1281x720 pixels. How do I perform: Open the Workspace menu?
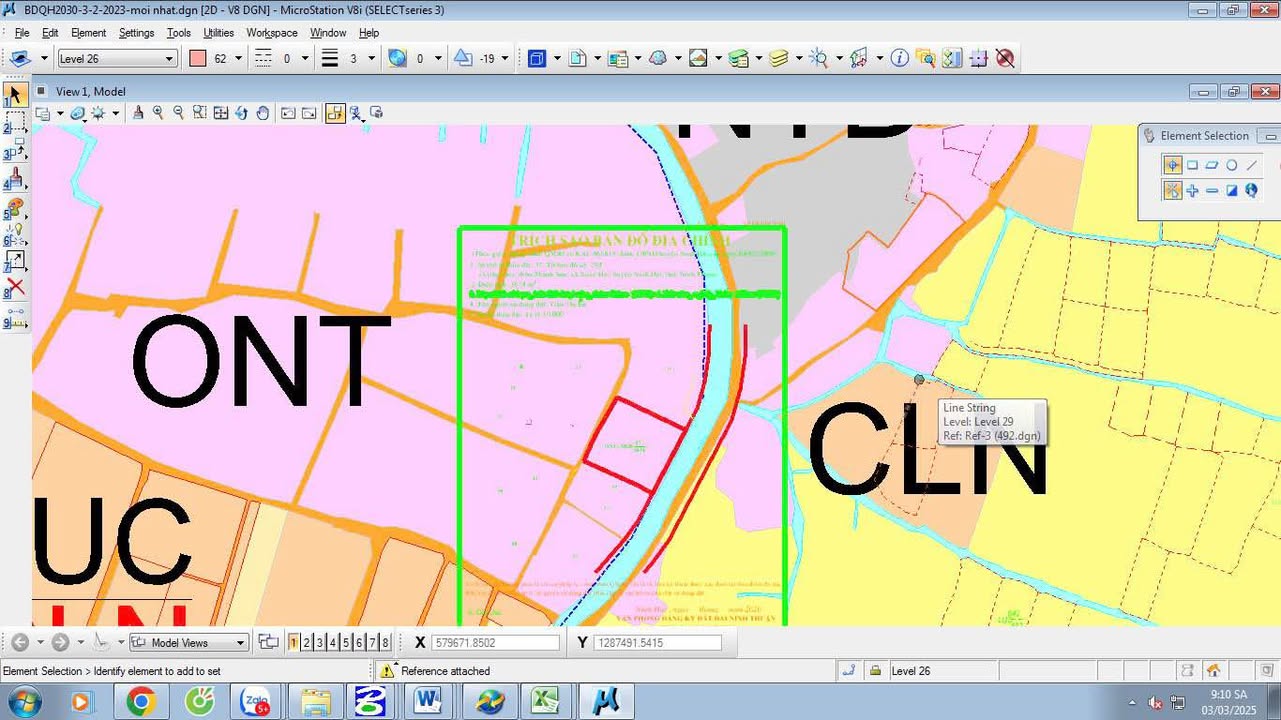coord(272,33)
